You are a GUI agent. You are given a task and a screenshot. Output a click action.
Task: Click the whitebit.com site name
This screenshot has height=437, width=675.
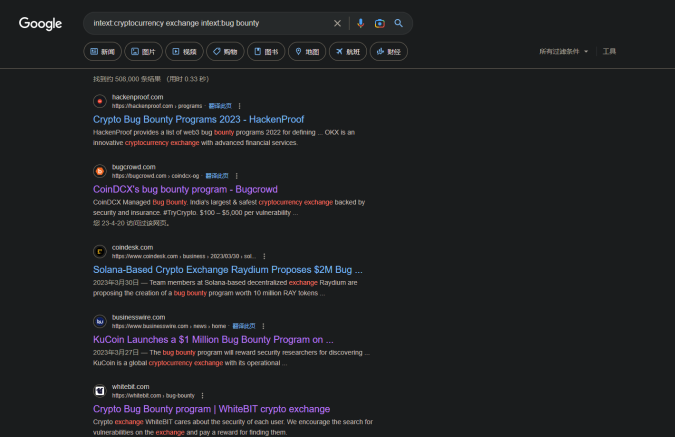[x=130, y=387]
